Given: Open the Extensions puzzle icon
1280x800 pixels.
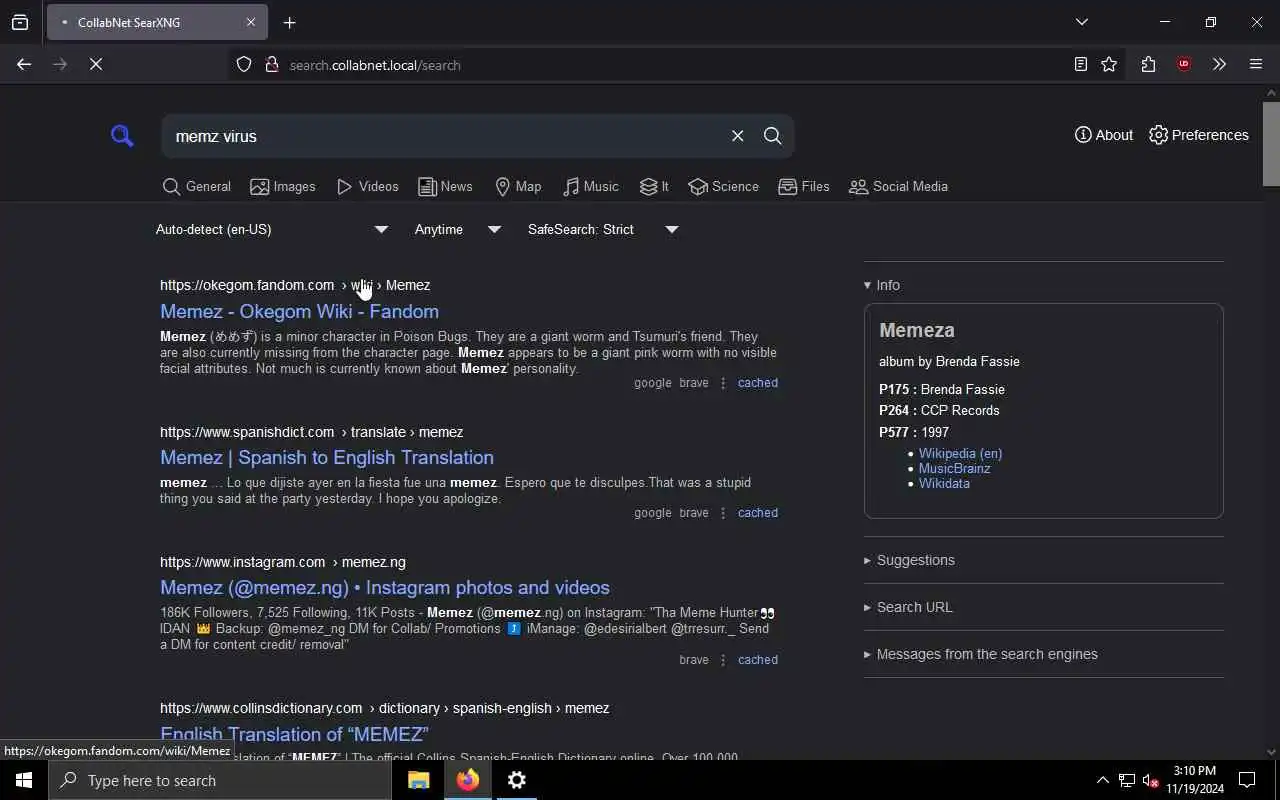Looking at the screenshot, I should [1148, 64].
